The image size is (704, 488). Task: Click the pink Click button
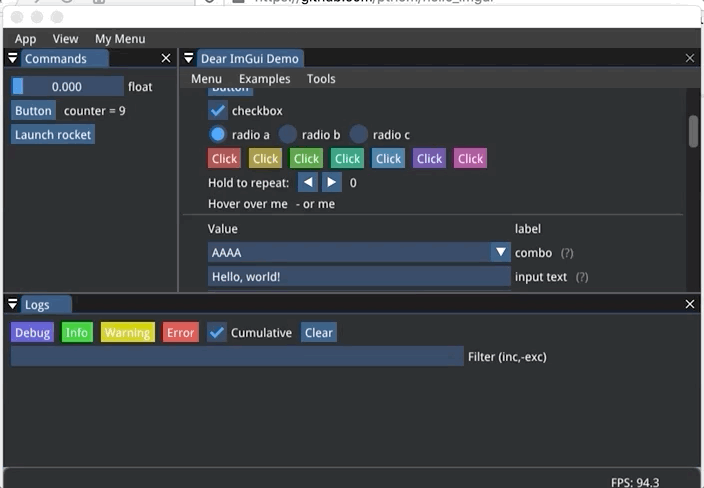click(x=470, y=158)
